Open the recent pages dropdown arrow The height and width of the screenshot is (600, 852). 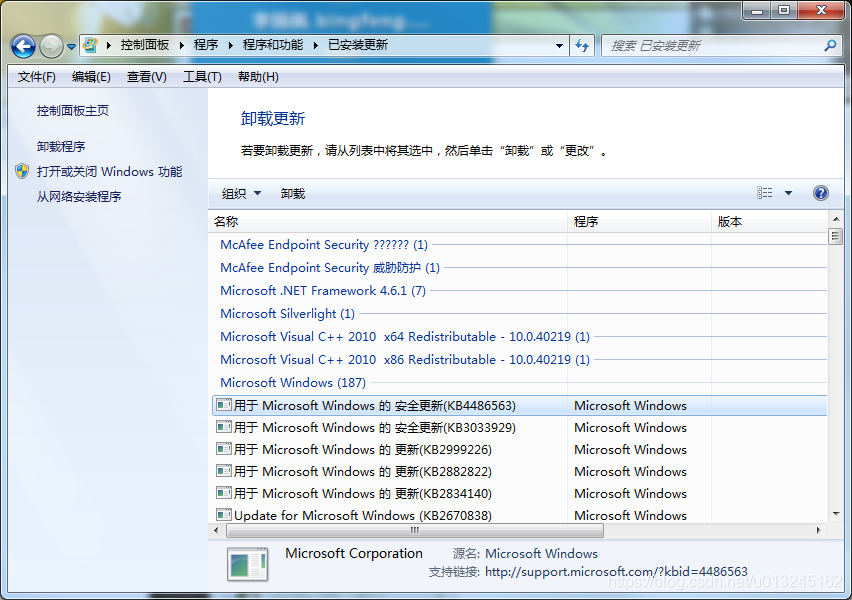[x=71, y=47]
